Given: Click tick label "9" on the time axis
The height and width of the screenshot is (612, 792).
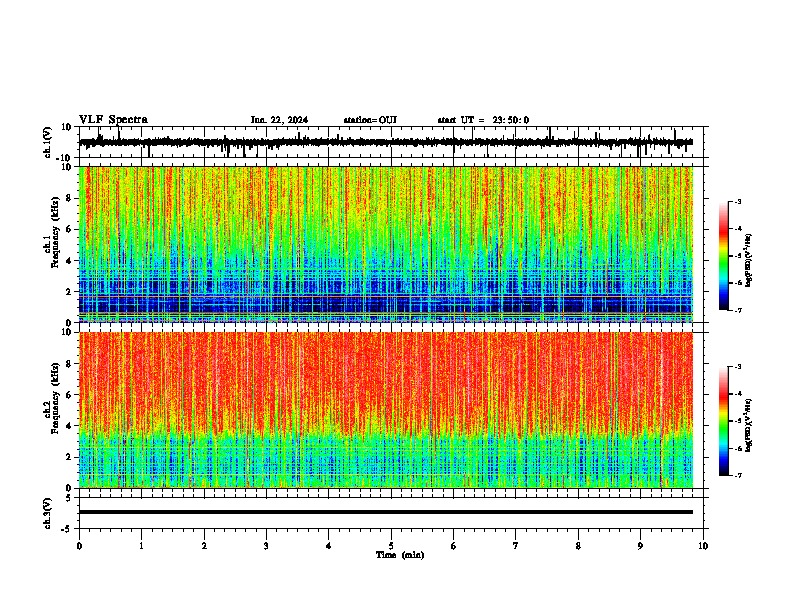Looking at the screenshot, I should point(640,546).
